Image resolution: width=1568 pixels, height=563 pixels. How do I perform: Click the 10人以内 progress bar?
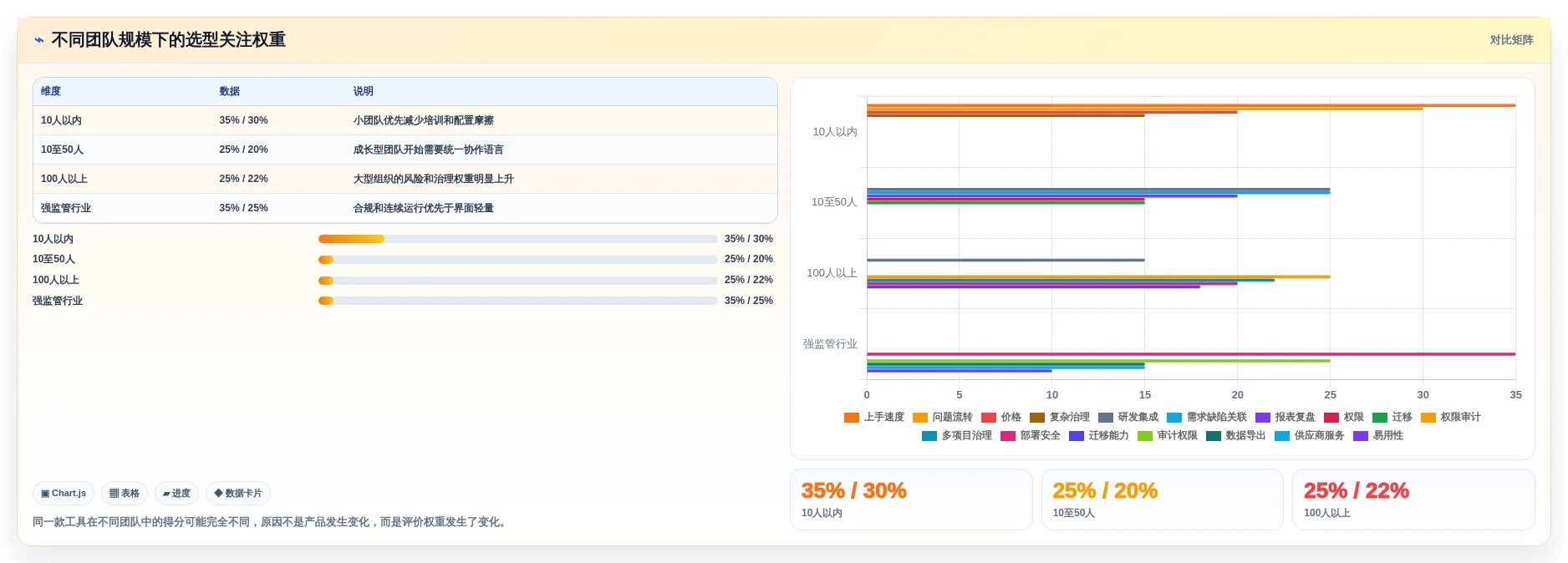point(518,239)
